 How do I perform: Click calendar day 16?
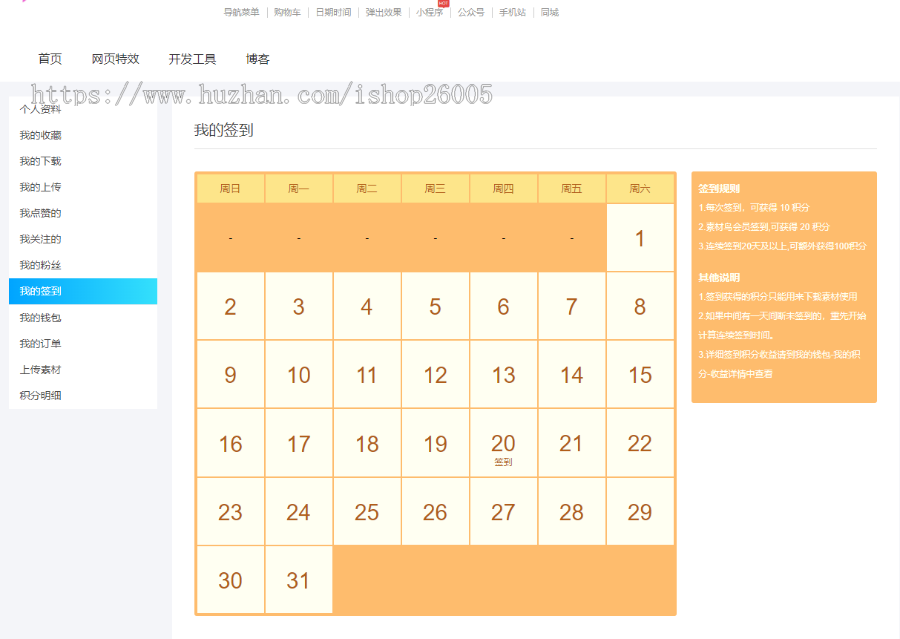pyautogui.click(x=230, y=443)
